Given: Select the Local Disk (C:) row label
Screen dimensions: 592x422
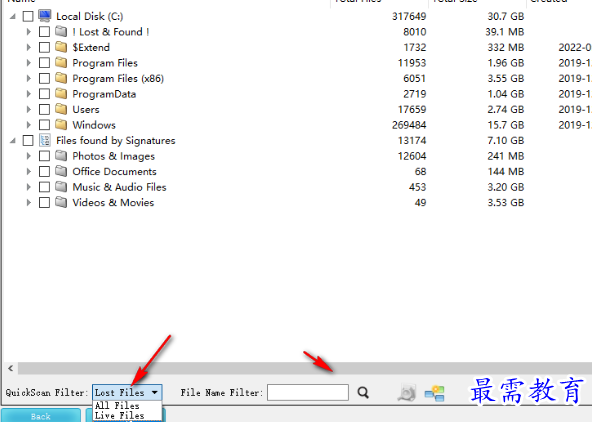Looking at the screenshot, I should [x=89, y=16].
